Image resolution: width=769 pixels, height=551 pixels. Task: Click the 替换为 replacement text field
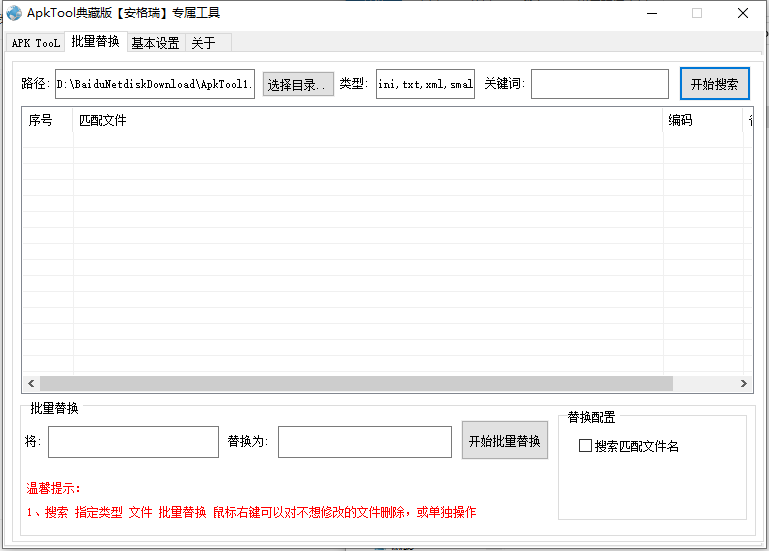click(364, 442)
